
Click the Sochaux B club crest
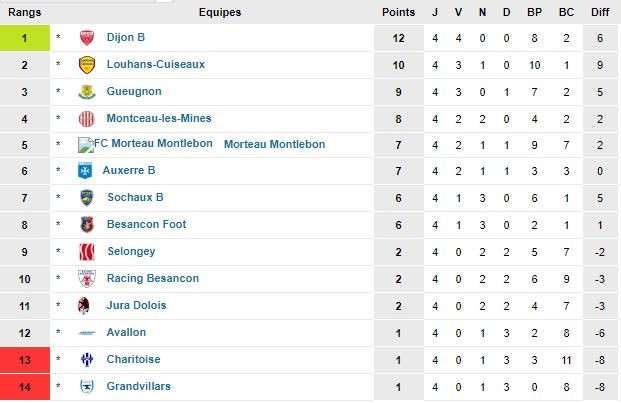(87, 198)
